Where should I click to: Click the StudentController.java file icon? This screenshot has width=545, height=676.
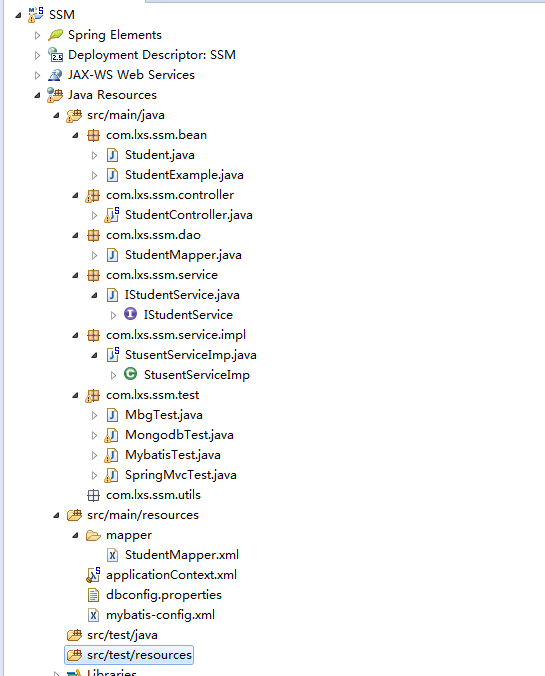click(x=112, y=215)
